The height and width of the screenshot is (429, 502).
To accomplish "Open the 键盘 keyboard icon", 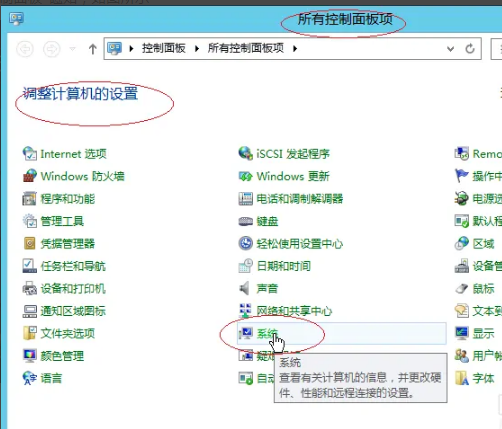I will (246, 221).
